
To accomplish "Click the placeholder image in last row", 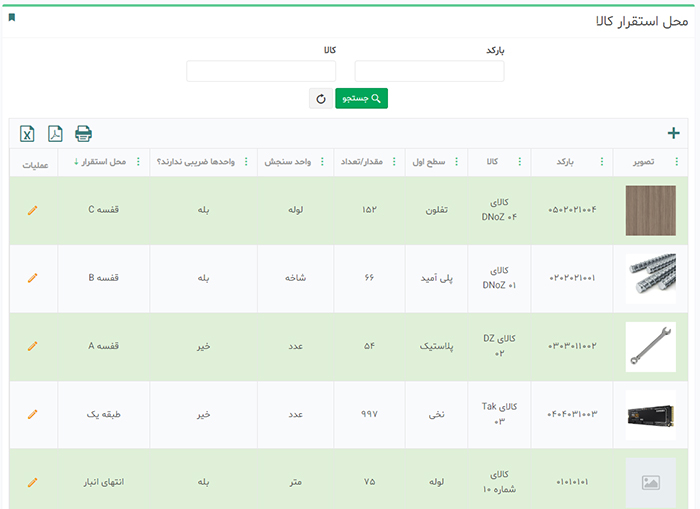I will click(x=650, y=483).
